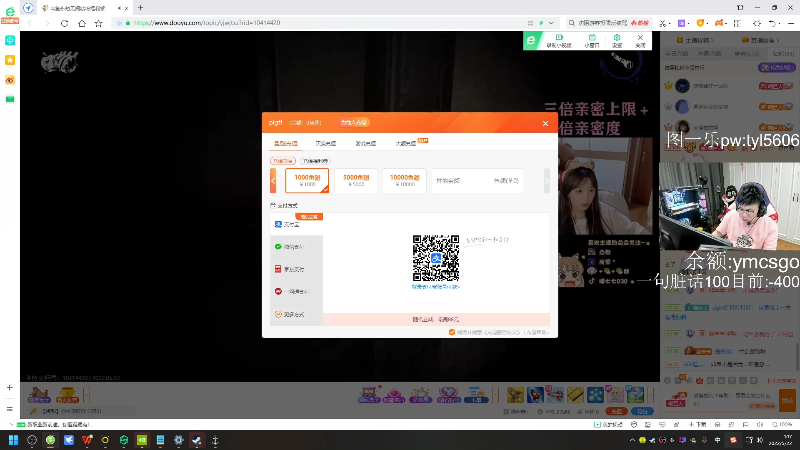Close the recharge dialog with the X
This screenshot has width=800, height=450.
545,123
